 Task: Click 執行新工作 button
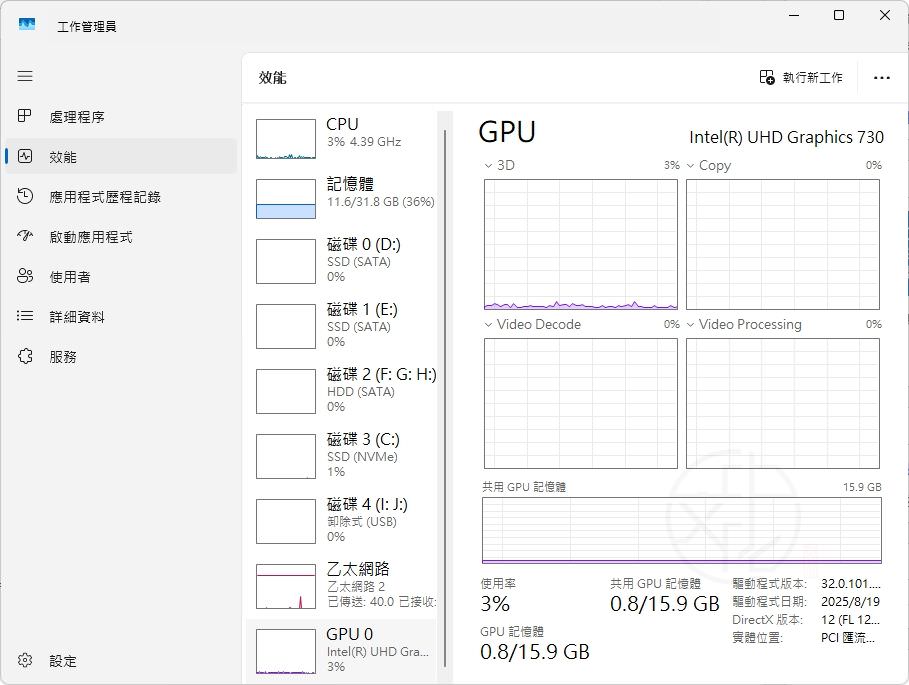click(x=801, y=77)
